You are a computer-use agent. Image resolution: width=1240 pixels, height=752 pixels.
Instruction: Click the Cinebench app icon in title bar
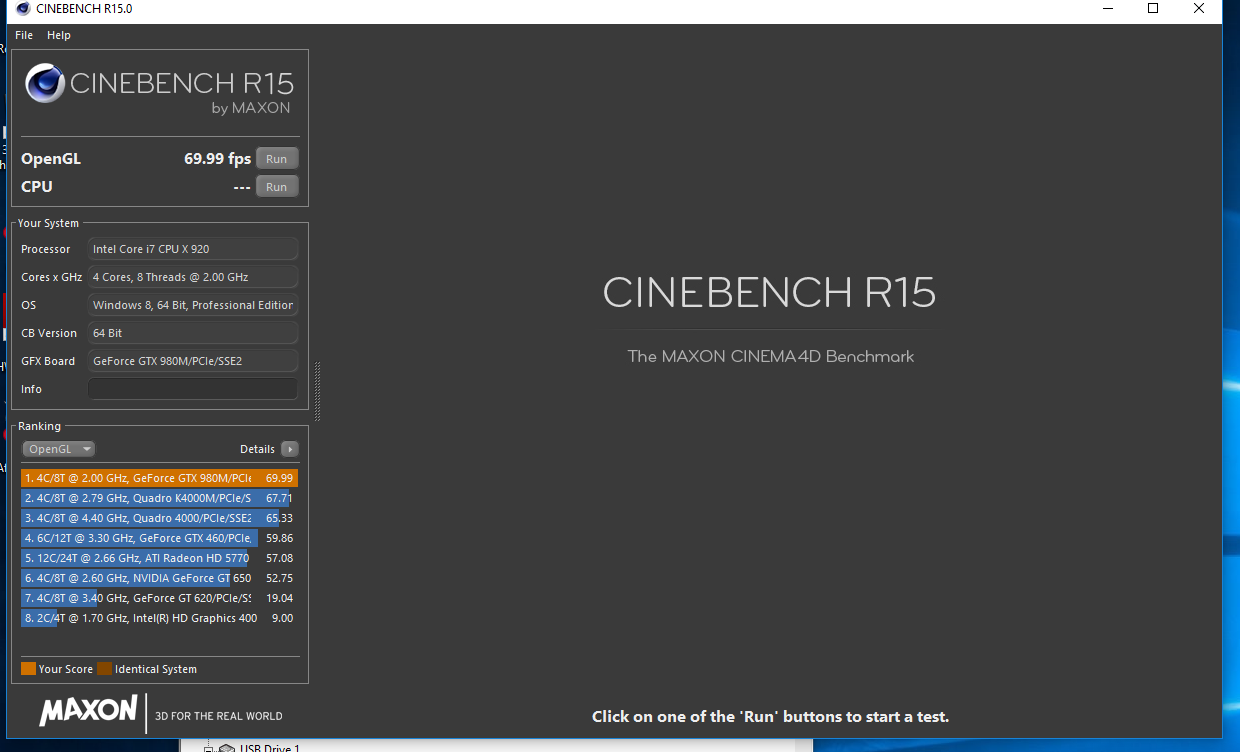point(23,9)
